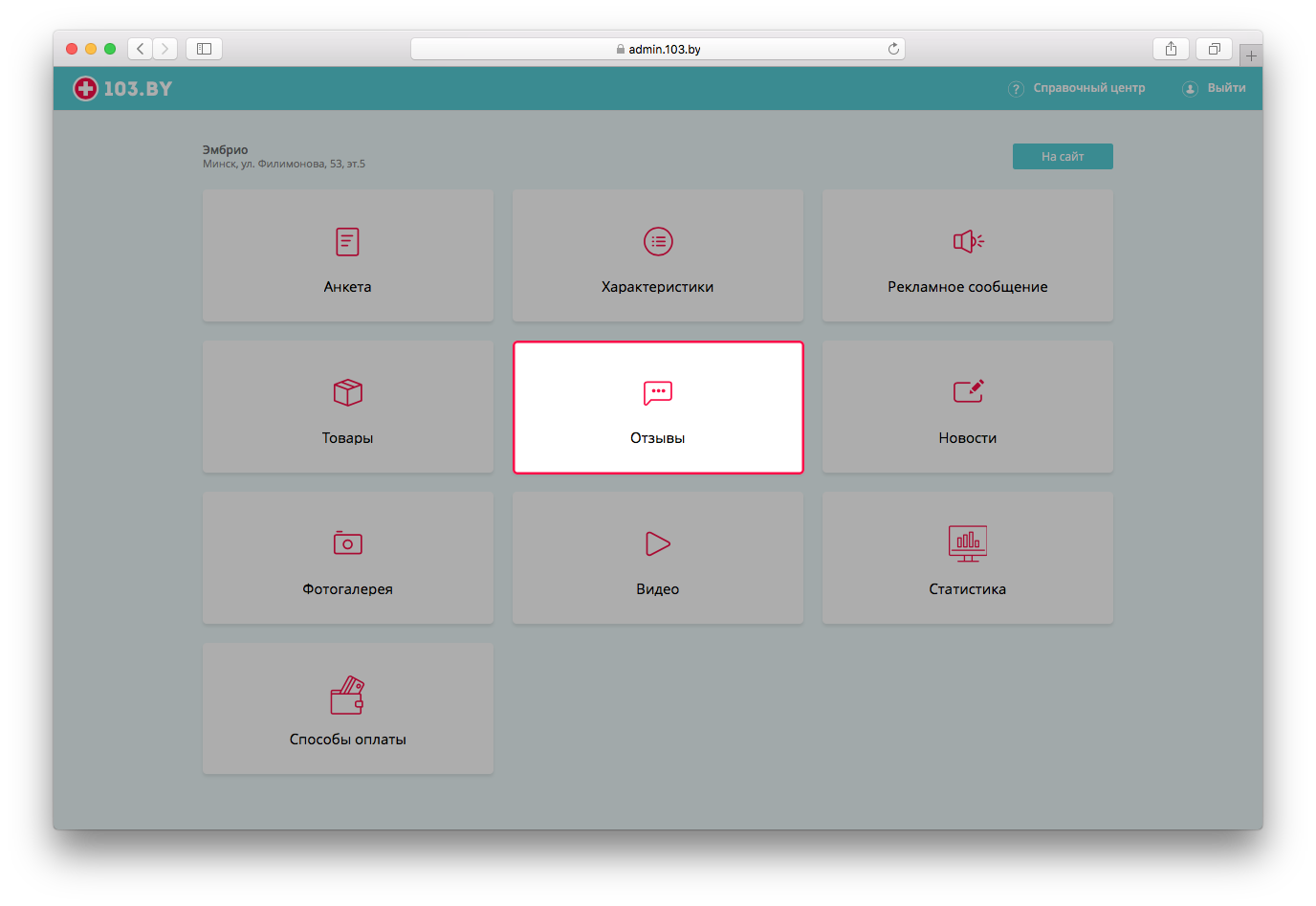Click the Статистика chart monitor icon

coord(968,543)
